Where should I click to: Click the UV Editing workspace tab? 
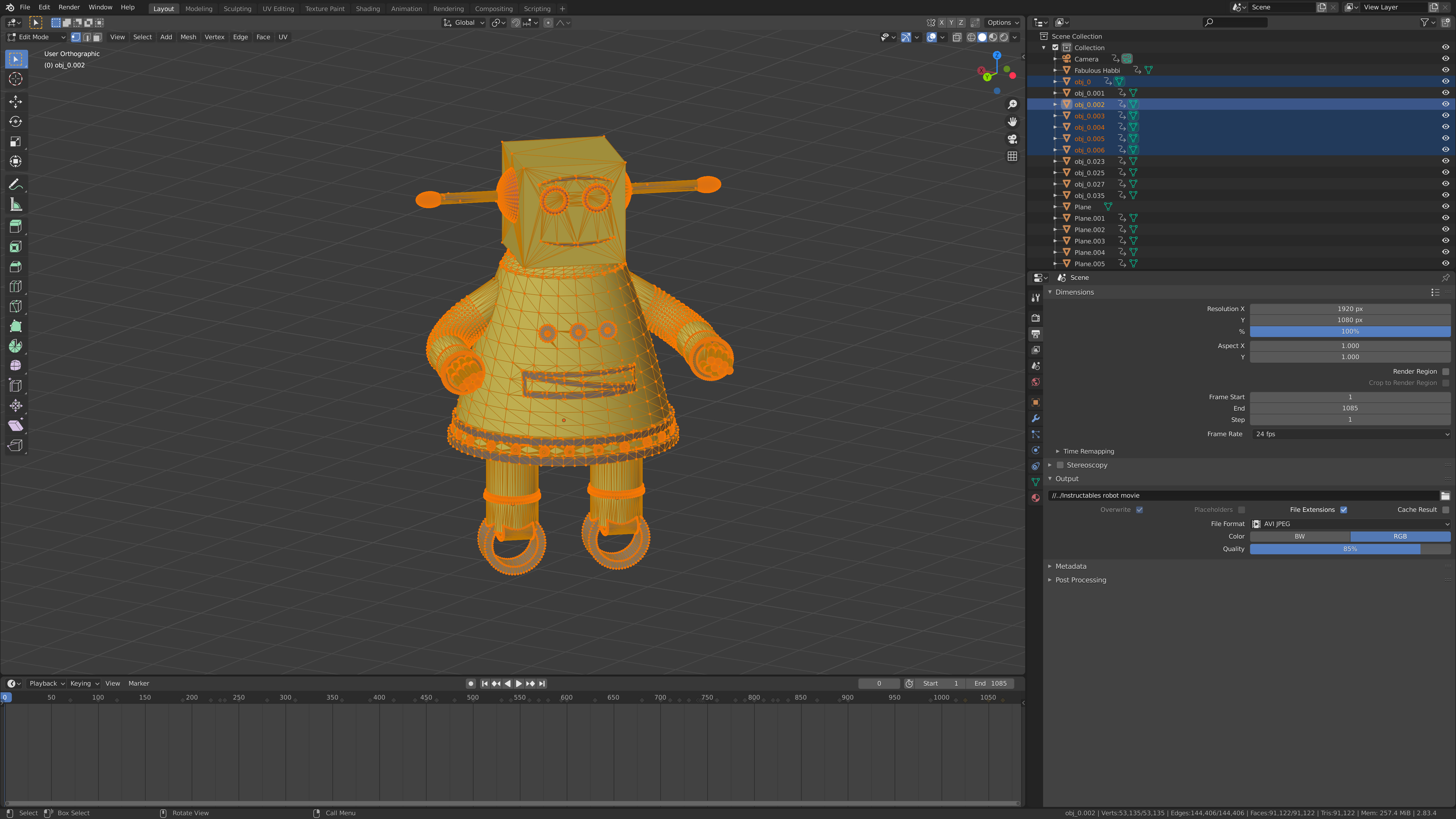278,8
